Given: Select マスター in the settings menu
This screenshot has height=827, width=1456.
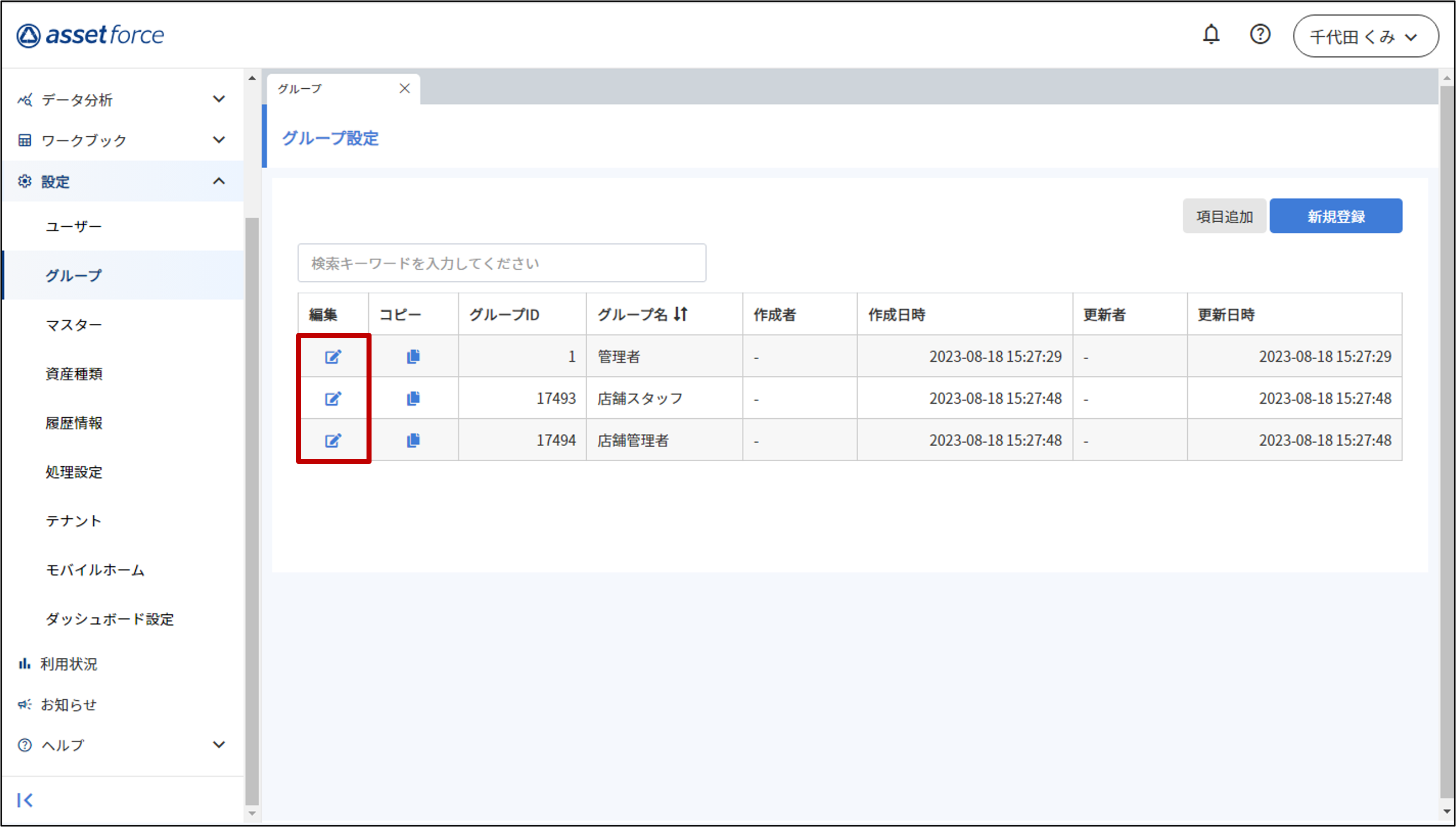Looking at the screenshot, I should pos(74,325).
